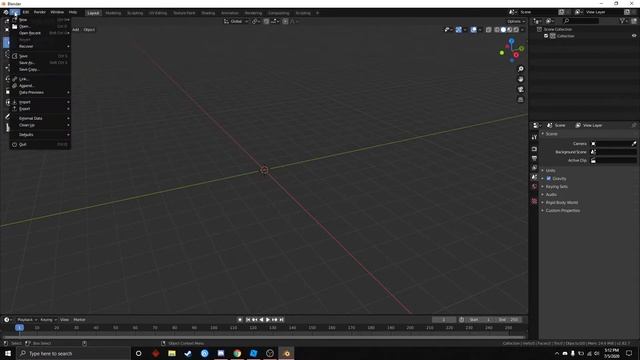Viewport: 640px width, 360px height.
Task: Switch to the Modeling workspace tab
Action: [x=113, y=13]
